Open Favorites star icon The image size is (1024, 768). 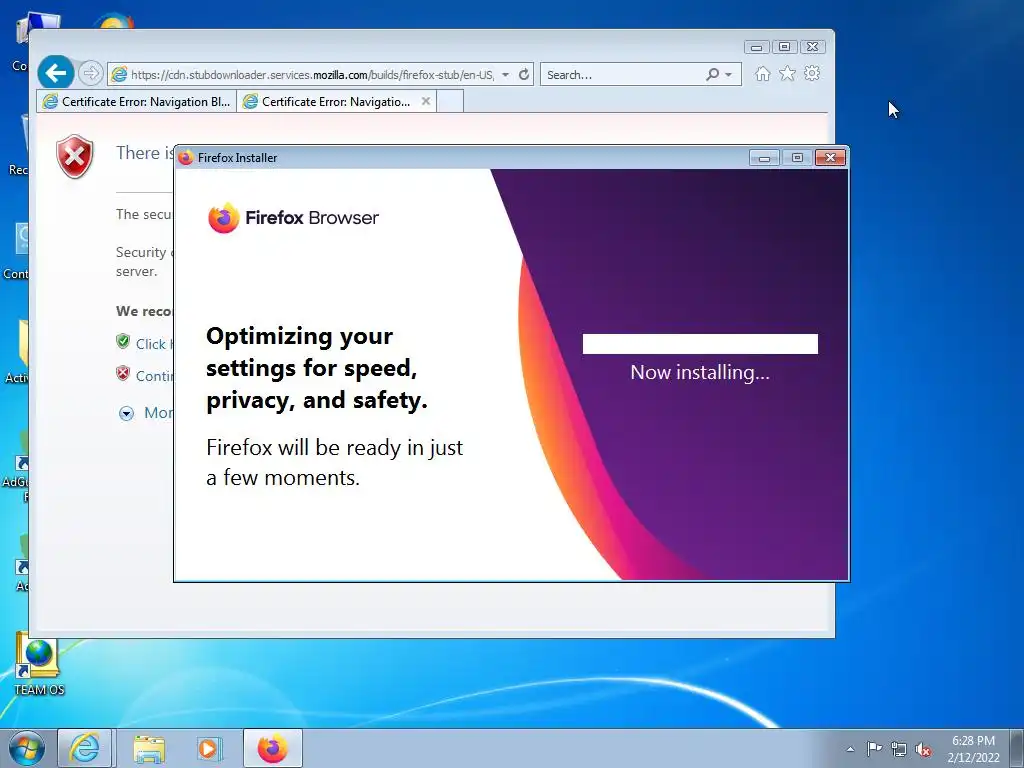[788, 74]
